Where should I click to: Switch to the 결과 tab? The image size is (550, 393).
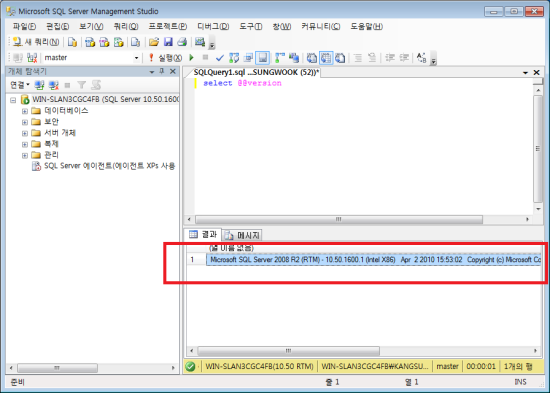coord(203,234)
